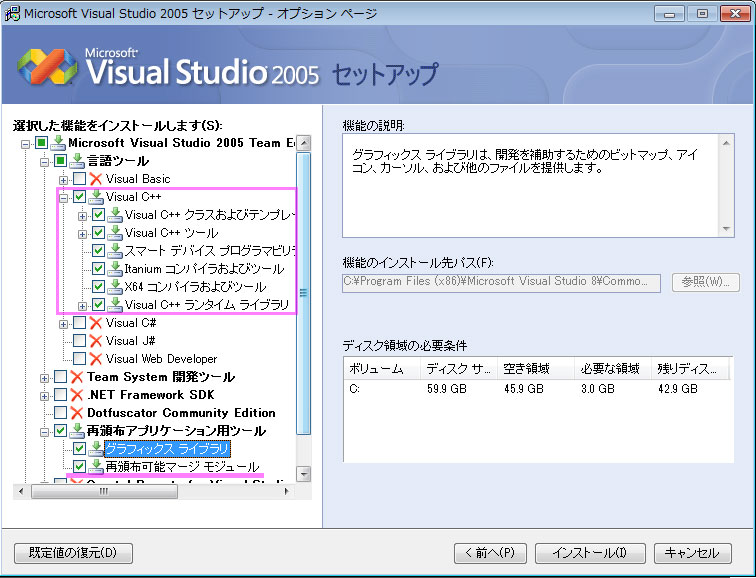
Task: Check the Visual Web Developer checkbox
Action: click(80, 359)
